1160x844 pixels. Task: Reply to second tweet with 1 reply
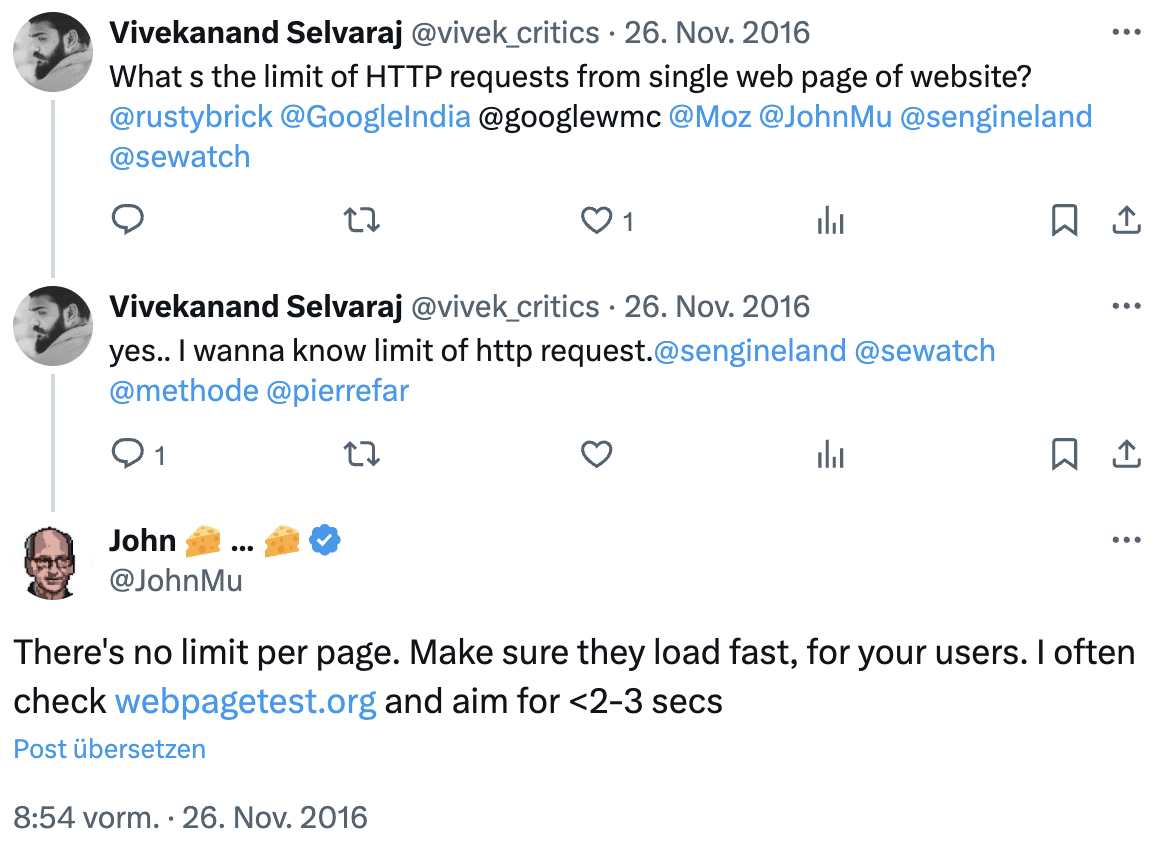tap(127, 453)
